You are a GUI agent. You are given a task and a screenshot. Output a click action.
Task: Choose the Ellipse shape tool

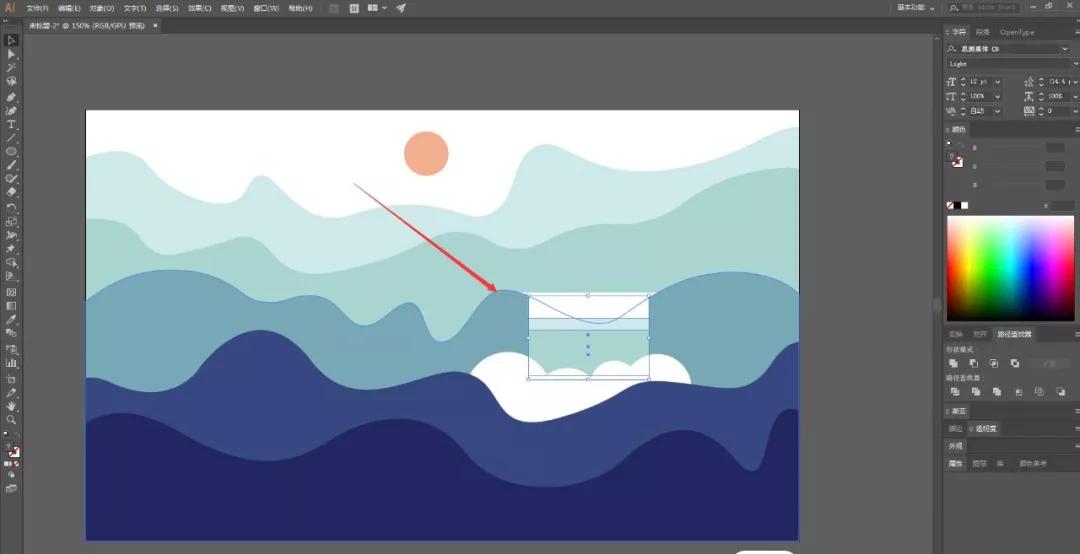click(12, 151)
